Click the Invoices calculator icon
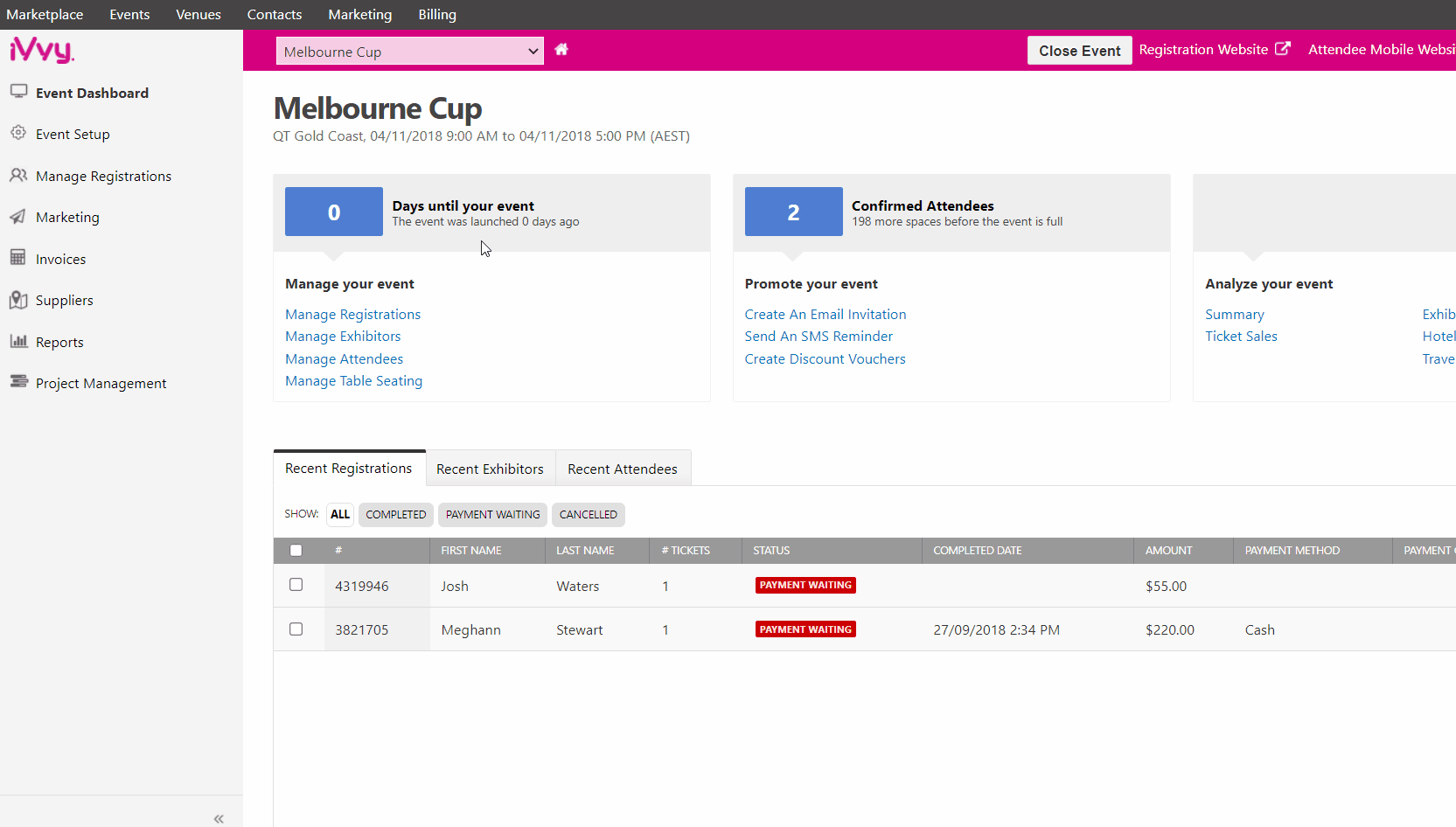Screen dimensions: 1456x827 (x=17, y=257)
